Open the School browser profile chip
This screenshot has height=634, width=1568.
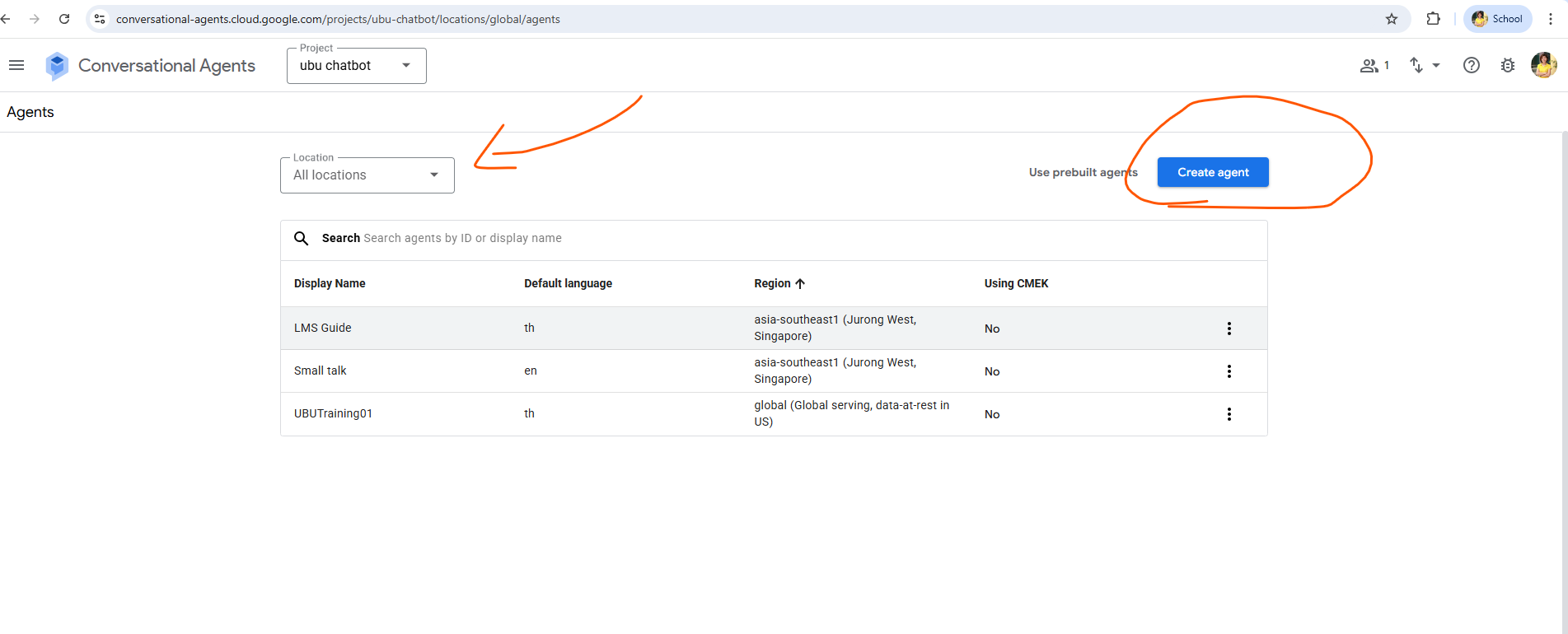1497,19
